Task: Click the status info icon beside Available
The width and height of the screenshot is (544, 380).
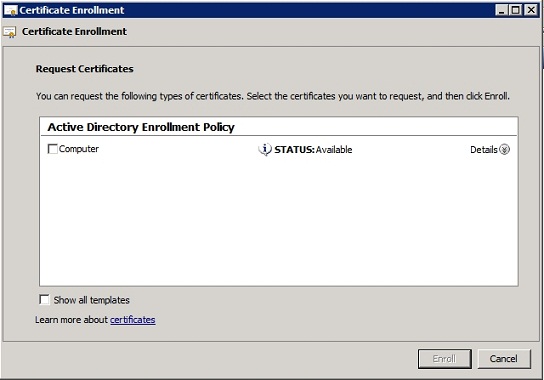Action: pyautogui.click(x=265, y=150)
